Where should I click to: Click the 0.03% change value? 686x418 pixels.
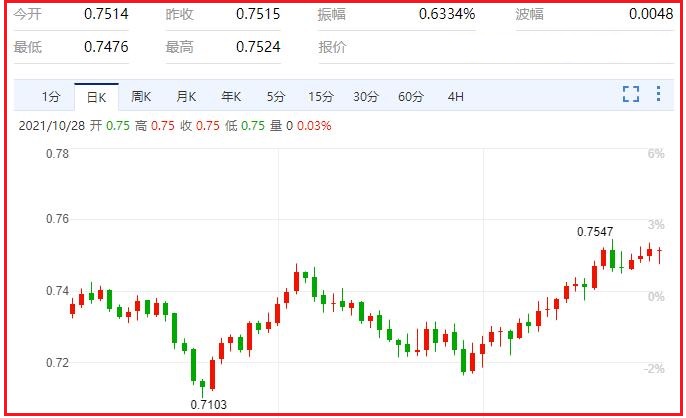314,126
